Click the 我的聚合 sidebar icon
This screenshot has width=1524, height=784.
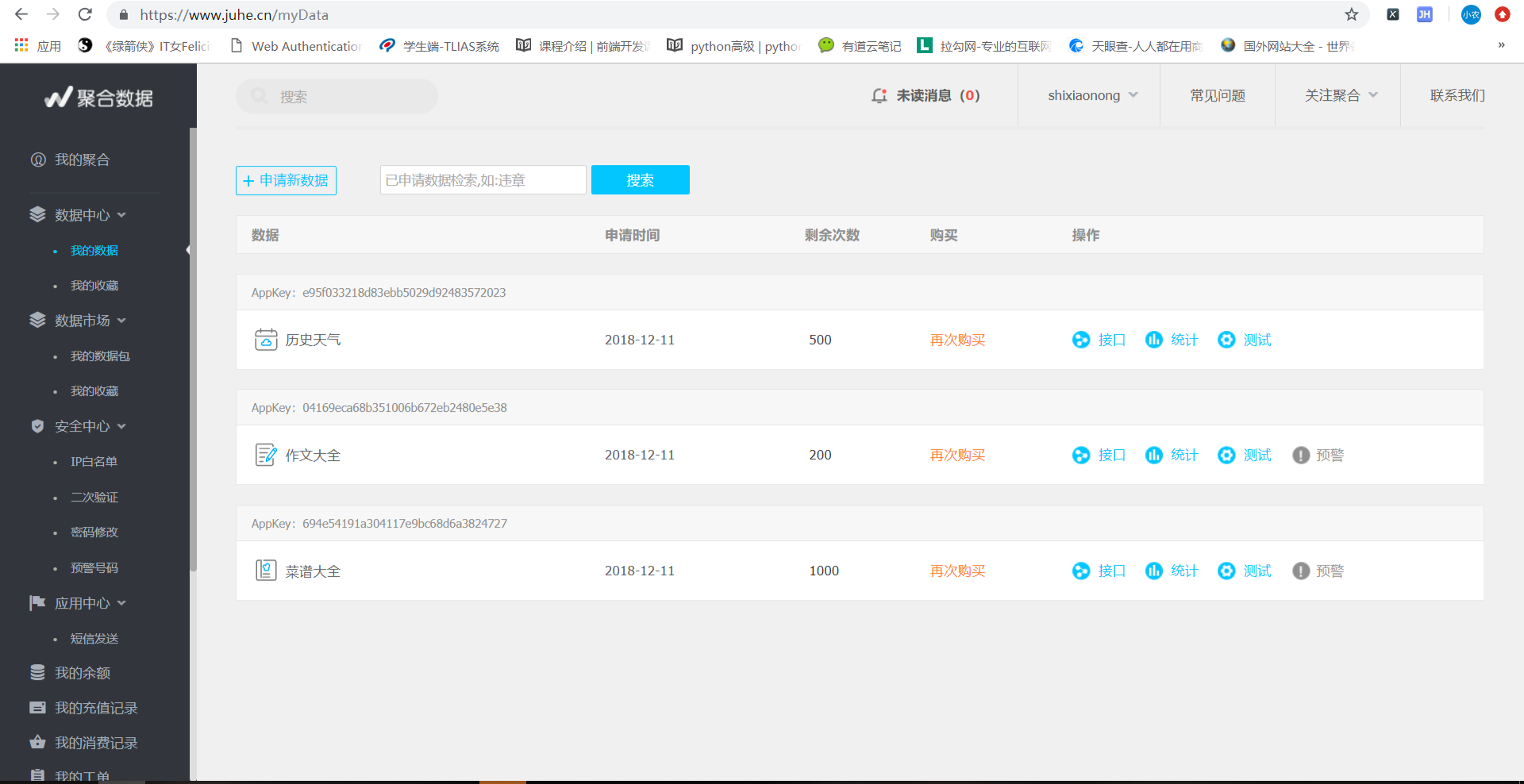[38, 159]
